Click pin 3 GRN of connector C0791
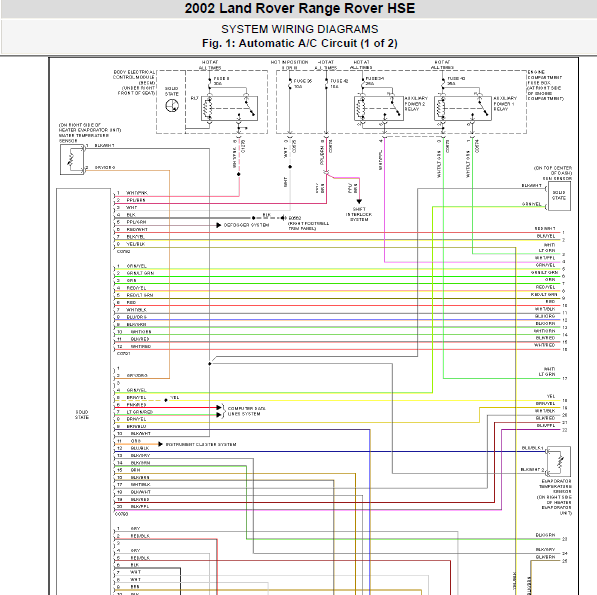Viewport: 597px width, 595px height. click(x=127, y=281)
